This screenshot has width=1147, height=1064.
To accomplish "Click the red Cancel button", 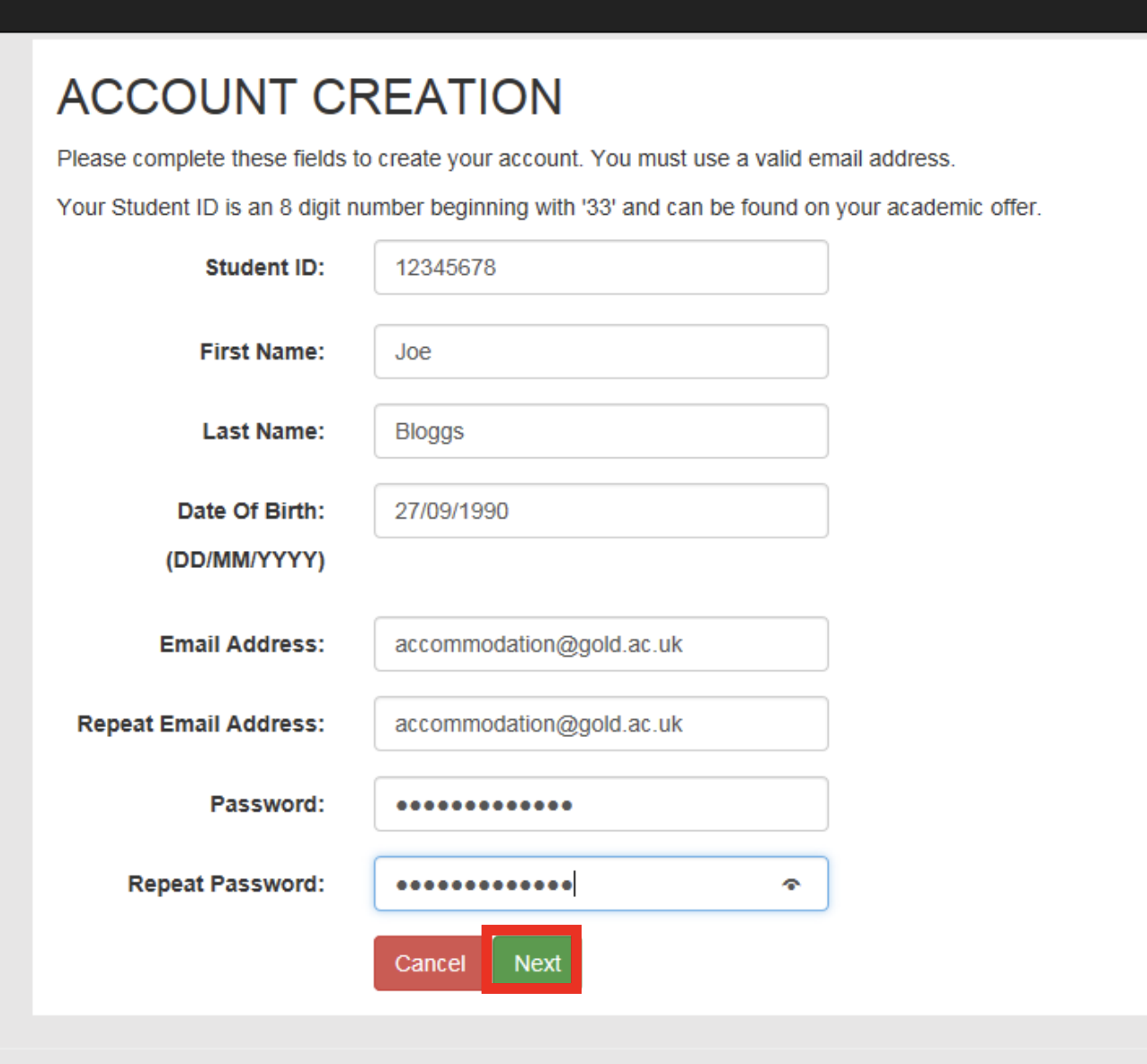I will 429,962.
